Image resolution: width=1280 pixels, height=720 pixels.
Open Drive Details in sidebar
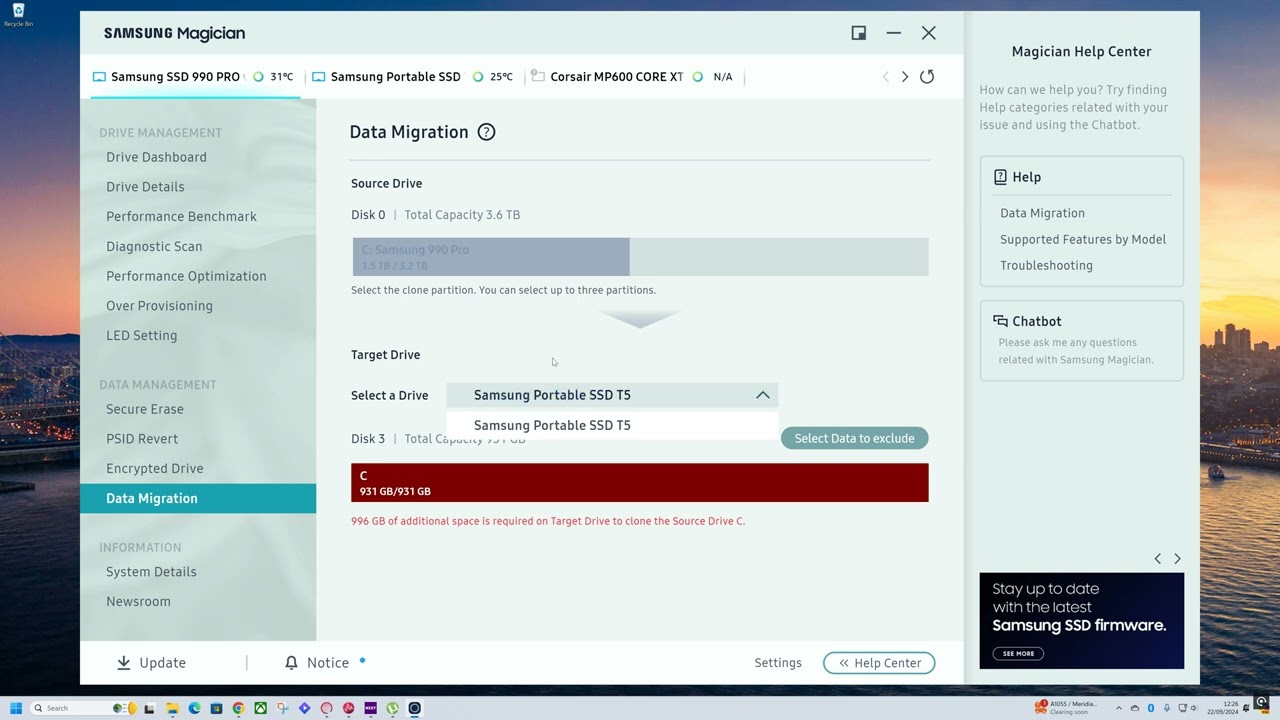point(145,187)
